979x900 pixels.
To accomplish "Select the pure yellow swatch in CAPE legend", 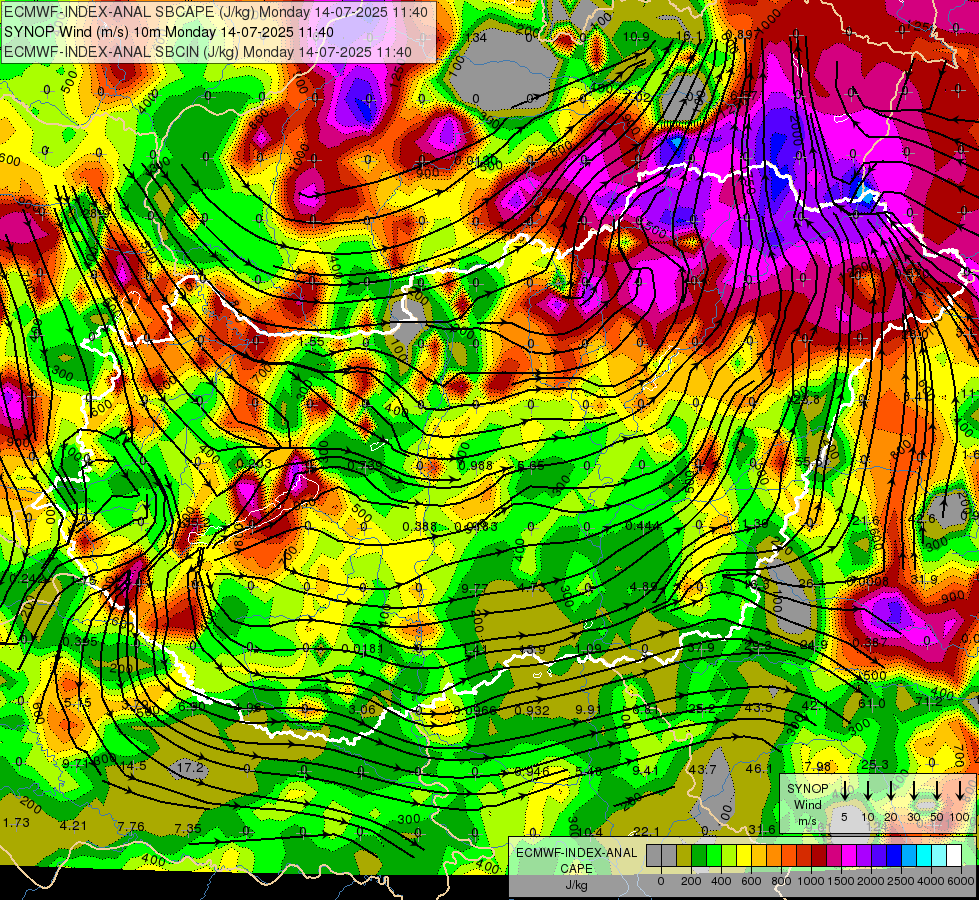I will coord(744,856).
